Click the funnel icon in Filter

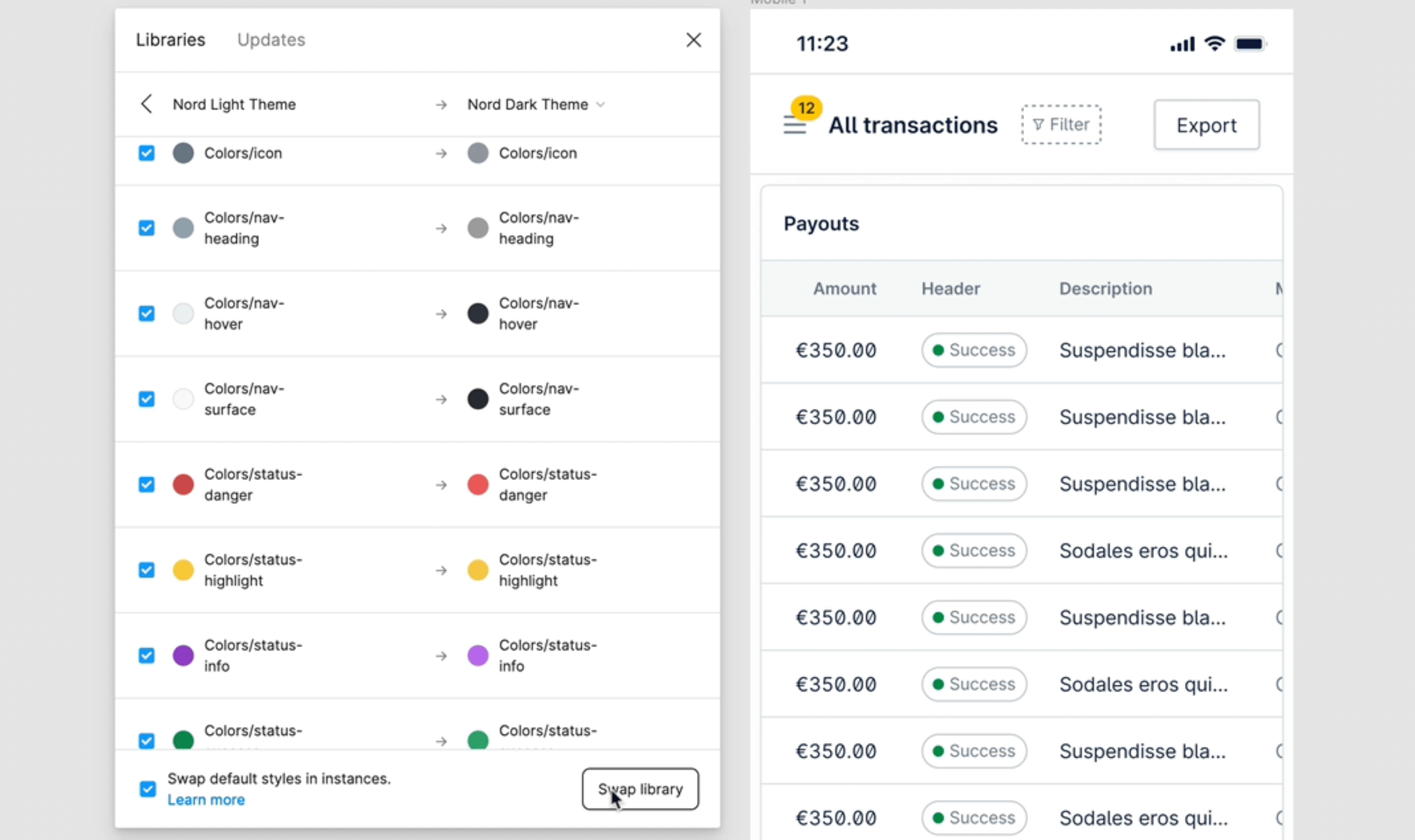[1038, 124]
